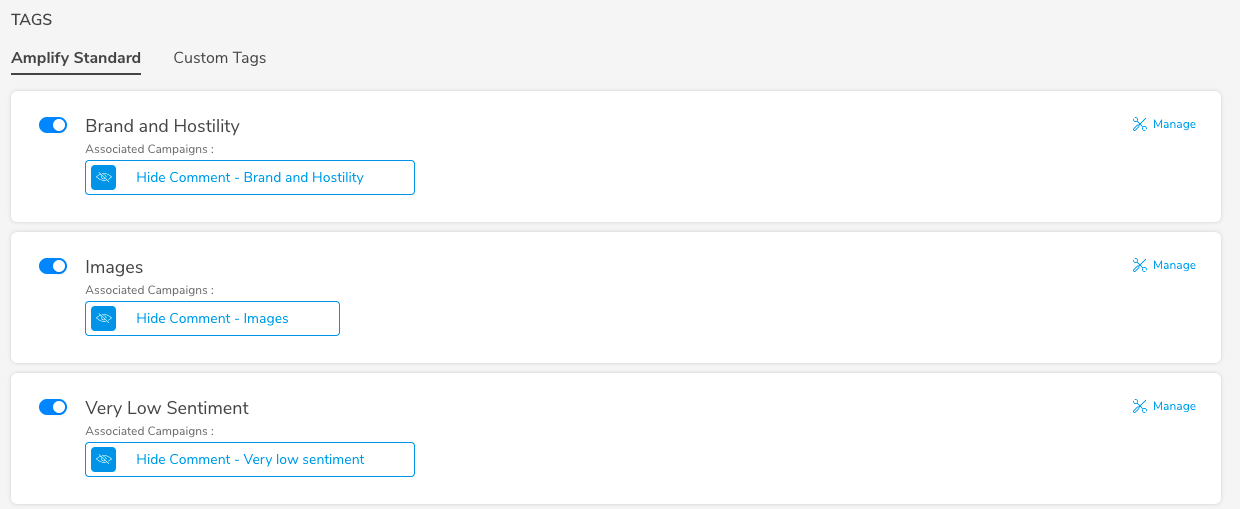Open Manage link for the Images tag

[1174, 265]
